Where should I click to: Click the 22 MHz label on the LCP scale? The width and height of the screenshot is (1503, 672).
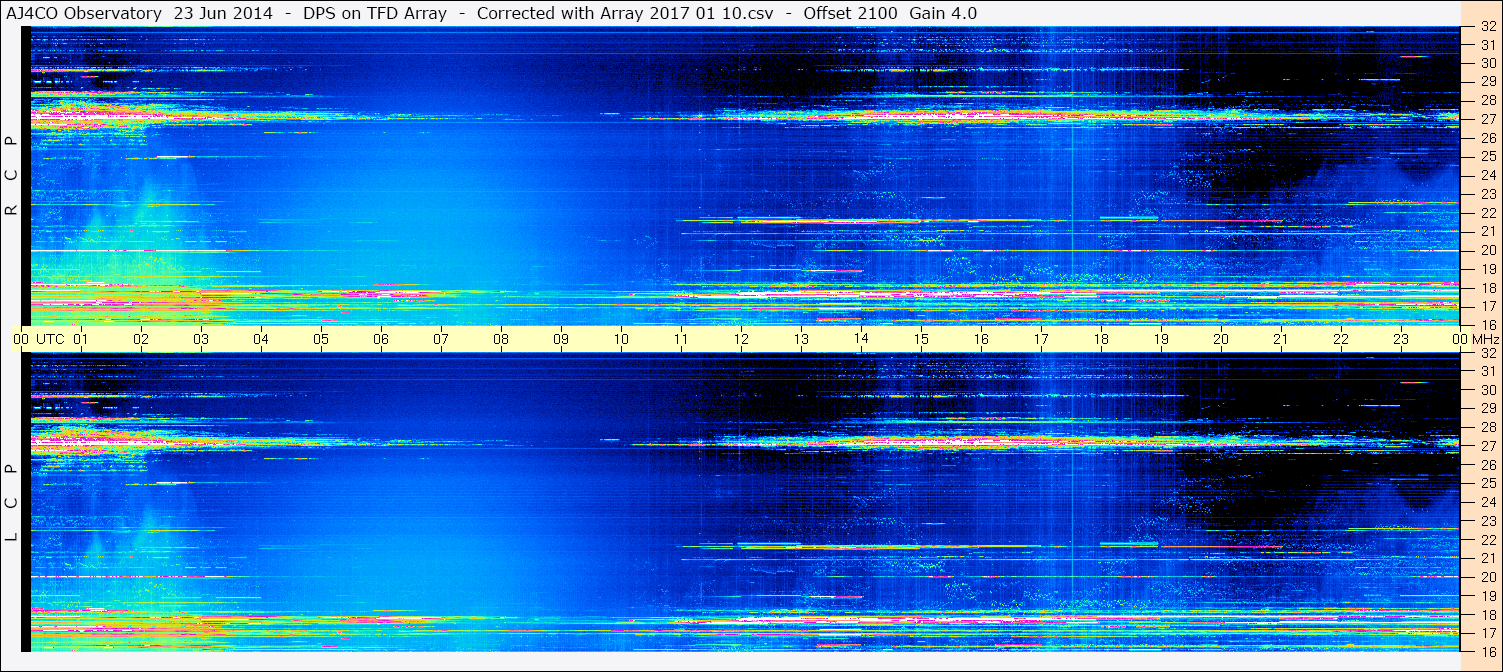pyautogui.click(x=1487, y=540)
